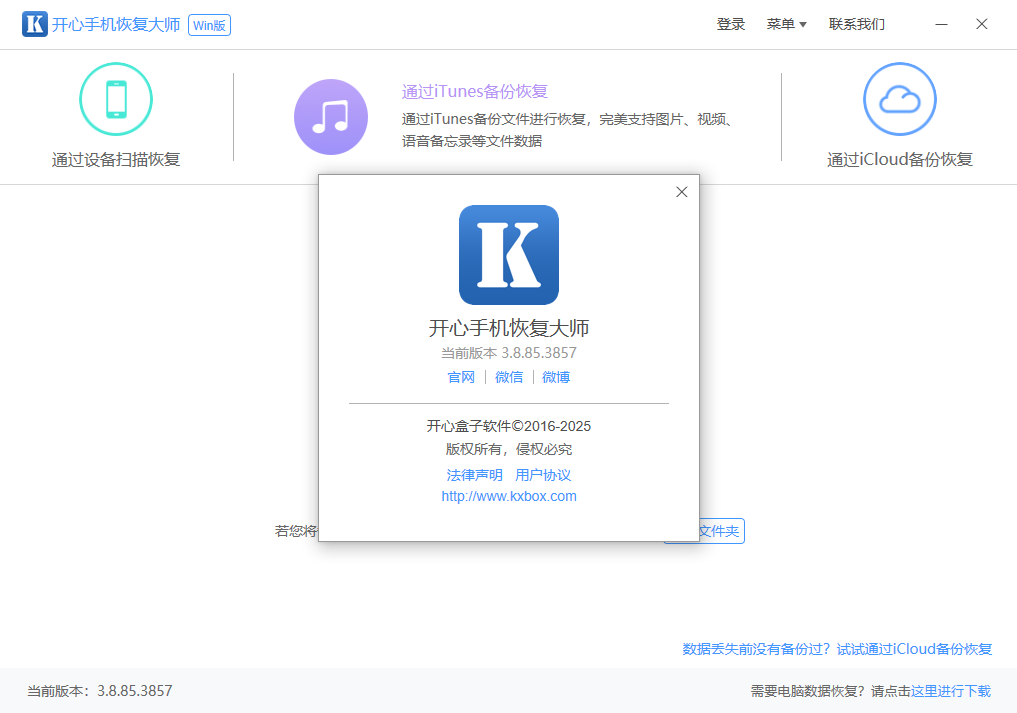Open the 官网 official site link
1017x713 pixels.
(x=461, y=377)
